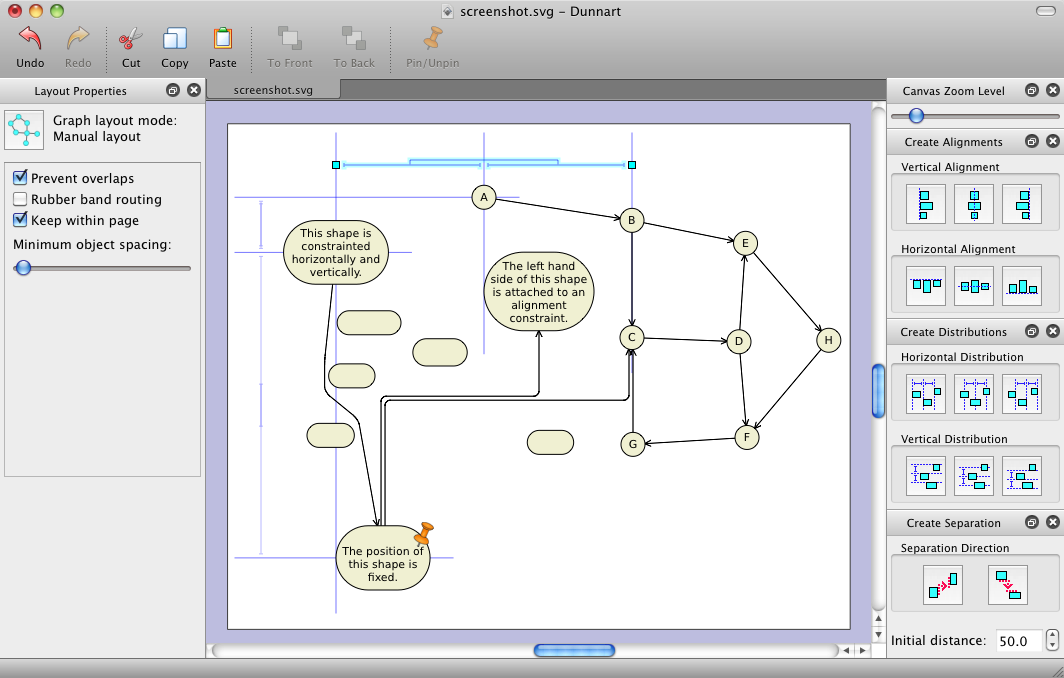This screenshot has height=678, width=1064.
Task: Click the graph layout mode icon
Action: [x=25, y=129]
